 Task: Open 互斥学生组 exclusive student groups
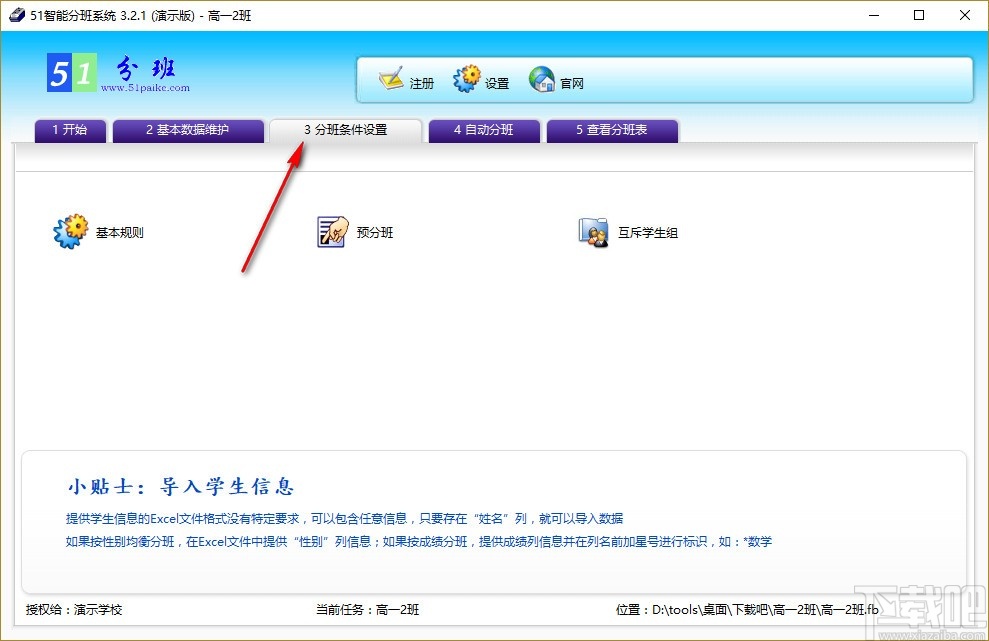[x=628, y=230]
